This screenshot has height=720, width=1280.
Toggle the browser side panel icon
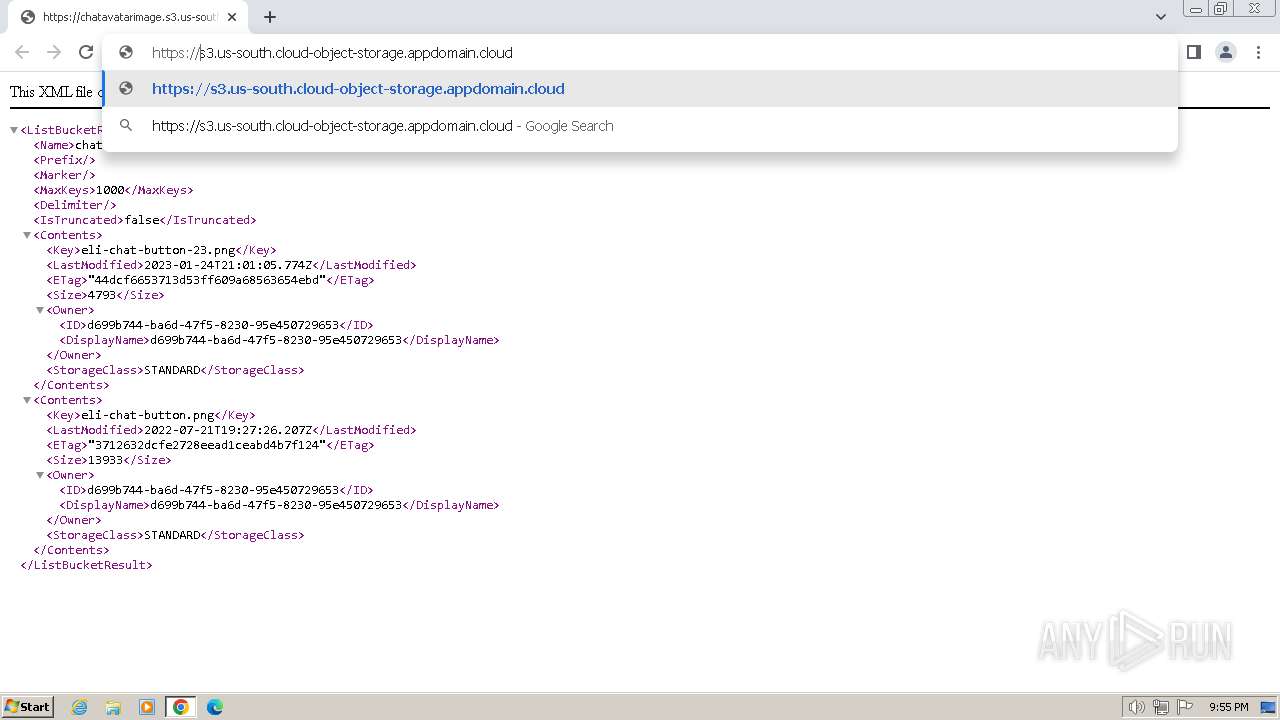[x=1193, y=52]
